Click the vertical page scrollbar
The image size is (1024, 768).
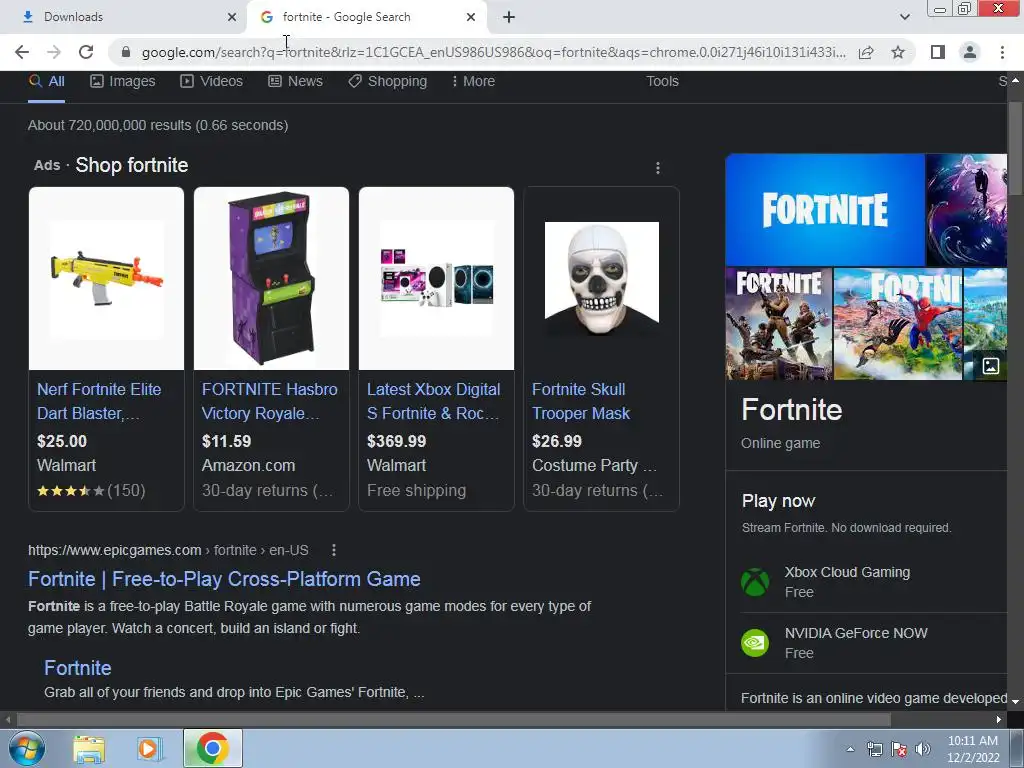[x=1016, y=149]
